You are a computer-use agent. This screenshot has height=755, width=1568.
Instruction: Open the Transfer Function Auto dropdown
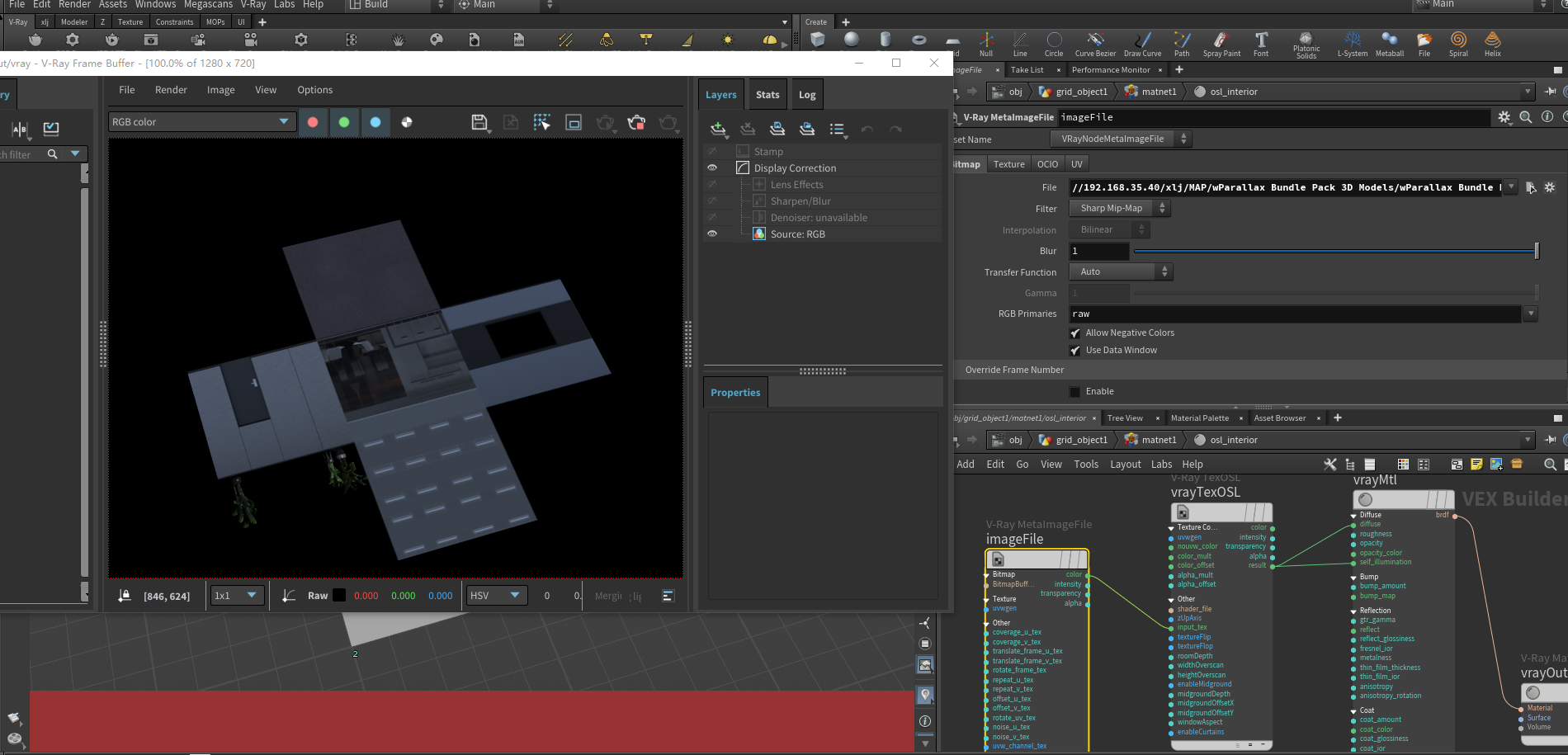coord(1120,271)
